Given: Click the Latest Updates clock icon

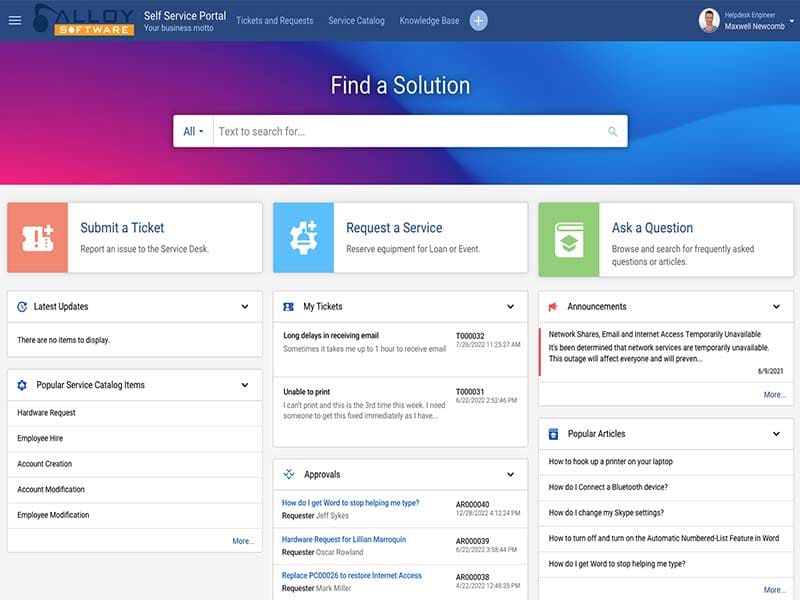Looking at the screenshot, I should pos(22,307).
